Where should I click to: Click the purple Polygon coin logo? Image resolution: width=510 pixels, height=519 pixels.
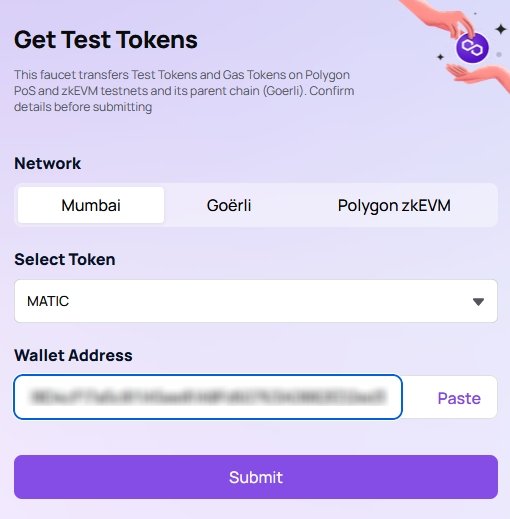coord(472,47)
